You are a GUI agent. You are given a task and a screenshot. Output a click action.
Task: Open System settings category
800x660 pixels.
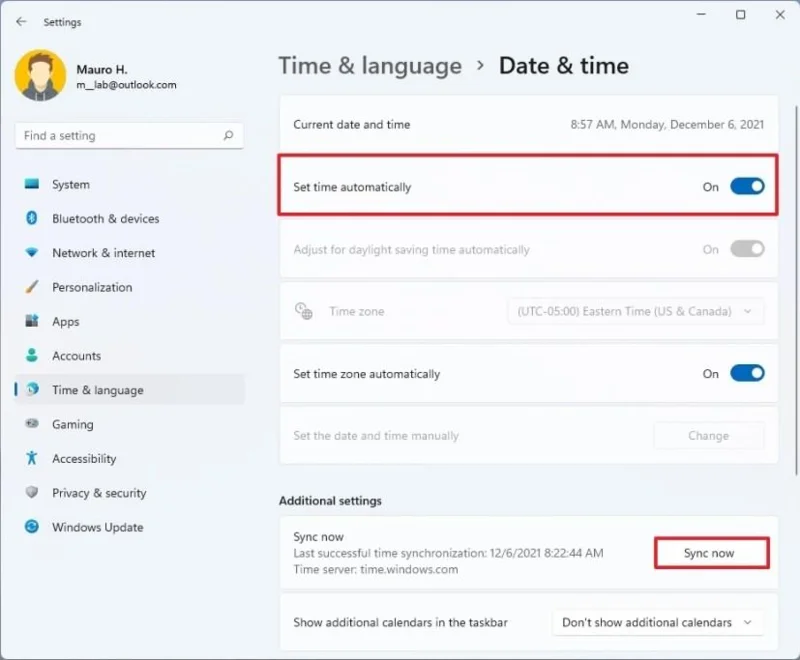click(129, 184)
